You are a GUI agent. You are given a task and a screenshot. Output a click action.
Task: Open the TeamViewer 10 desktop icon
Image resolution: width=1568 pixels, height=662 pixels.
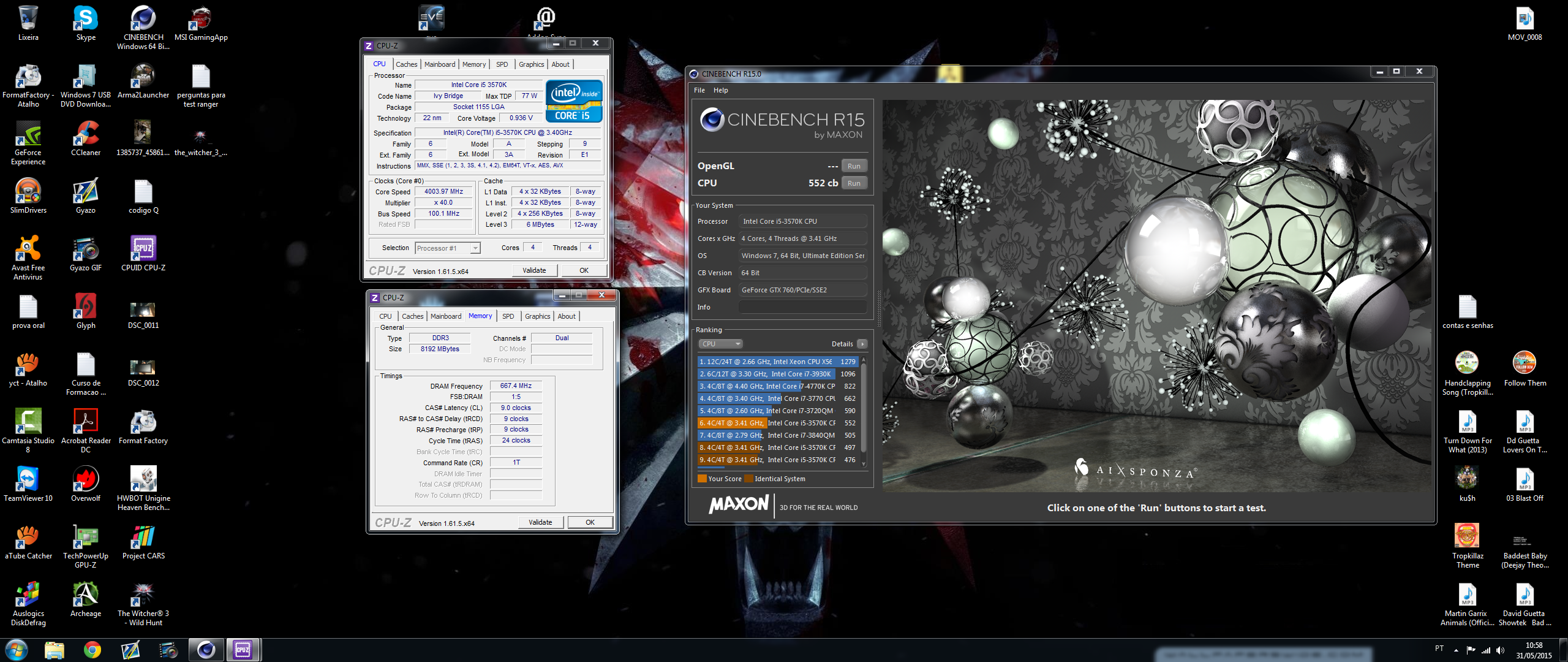pos(28,484)
